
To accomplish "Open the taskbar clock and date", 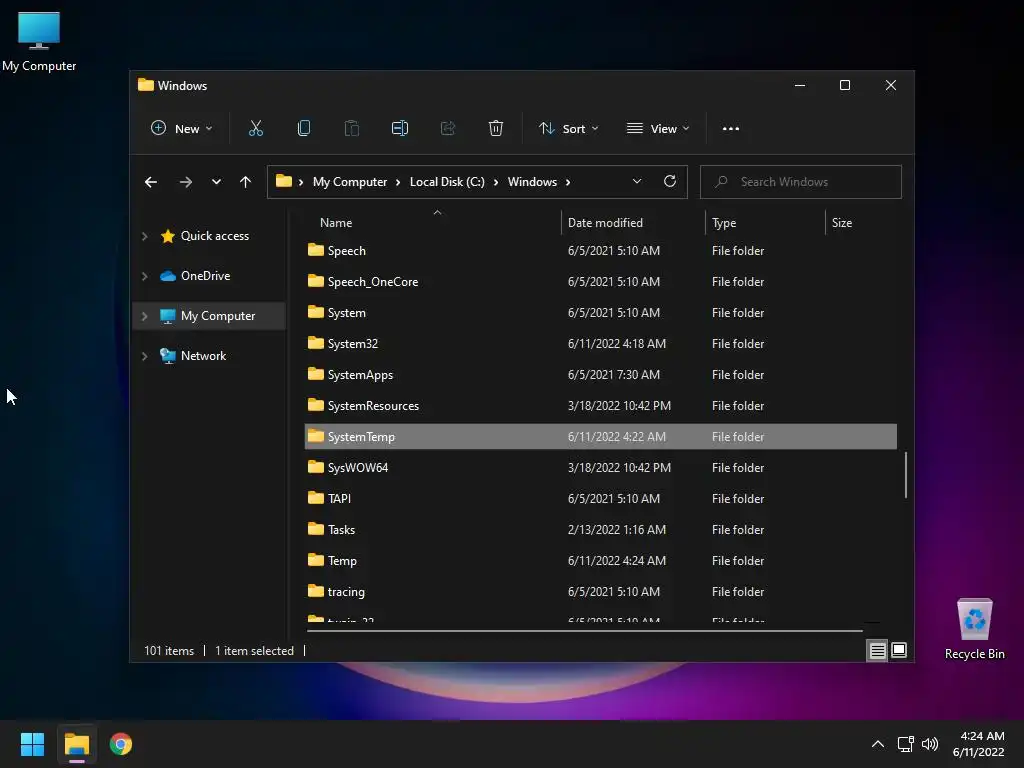I will tap(978, 744).
